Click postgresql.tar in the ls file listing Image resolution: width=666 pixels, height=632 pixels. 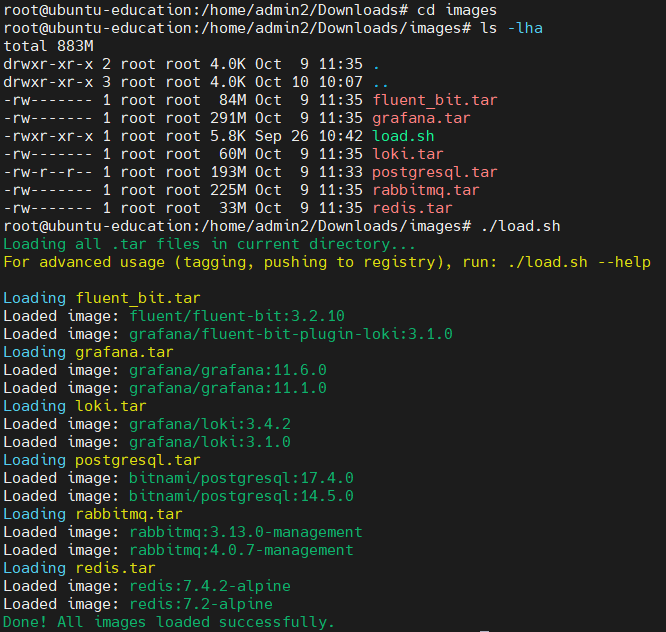tap(434, 172)
